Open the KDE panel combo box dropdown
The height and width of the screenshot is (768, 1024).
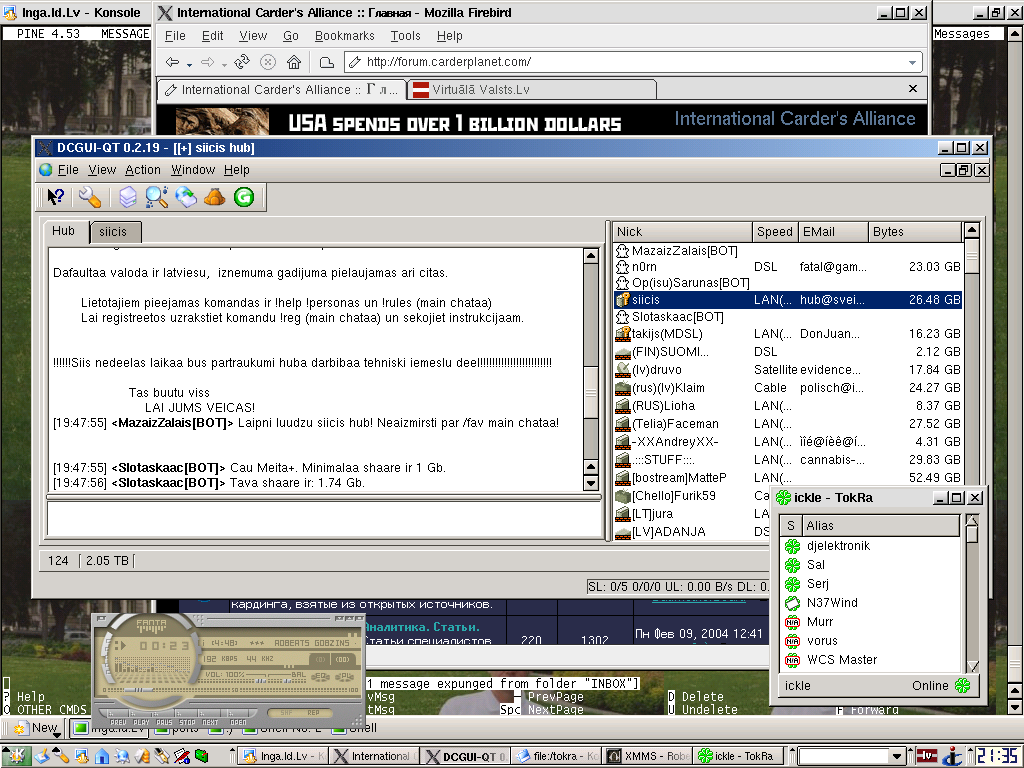point(897,756)
